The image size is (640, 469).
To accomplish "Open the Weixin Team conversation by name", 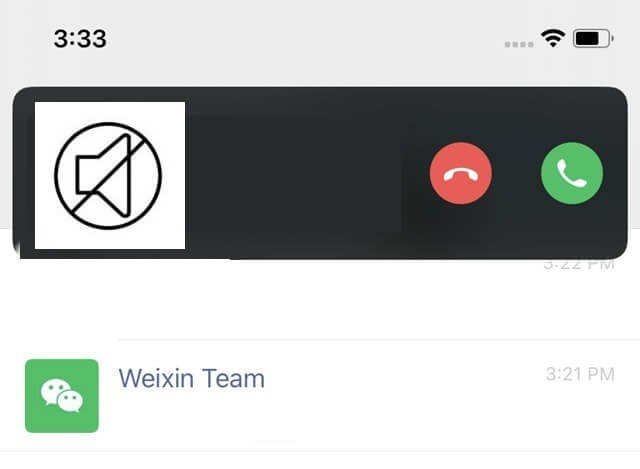I will tap(191, 378).
